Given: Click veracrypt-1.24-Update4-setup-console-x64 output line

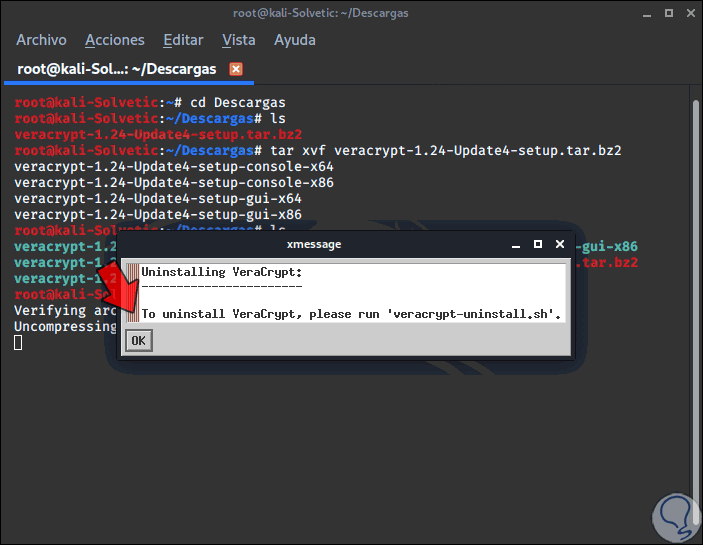Looking at the screenshot, I should 174,167.
